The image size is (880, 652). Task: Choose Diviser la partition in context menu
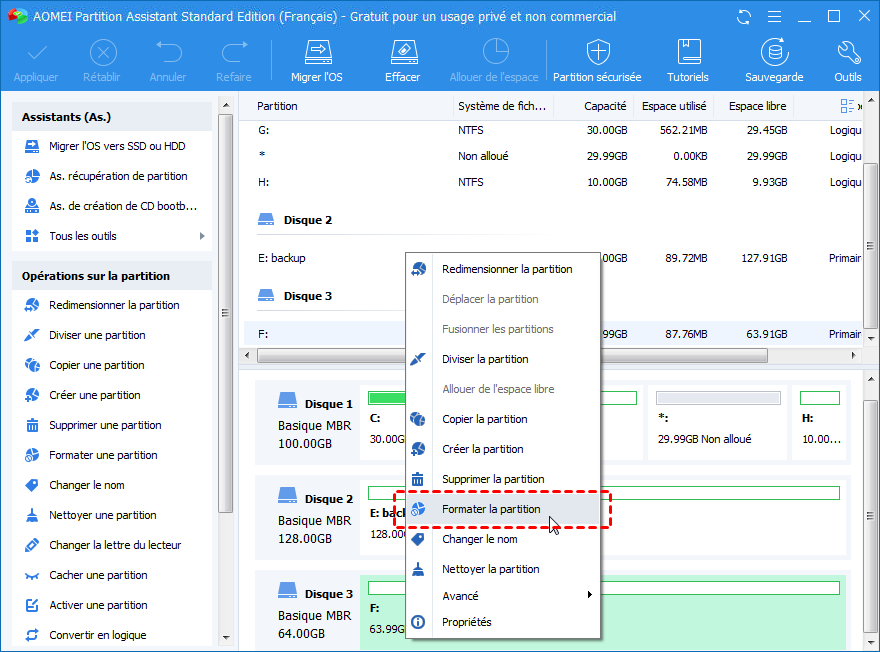point(503,359)
